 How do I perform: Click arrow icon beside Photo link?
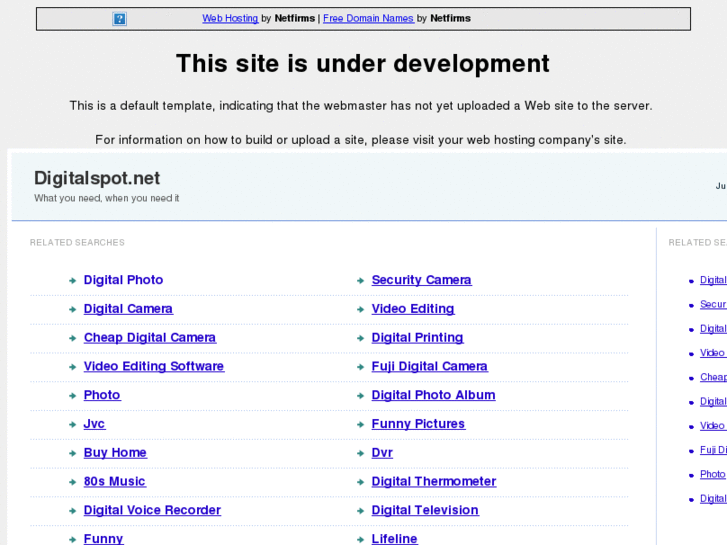[72, 396]
